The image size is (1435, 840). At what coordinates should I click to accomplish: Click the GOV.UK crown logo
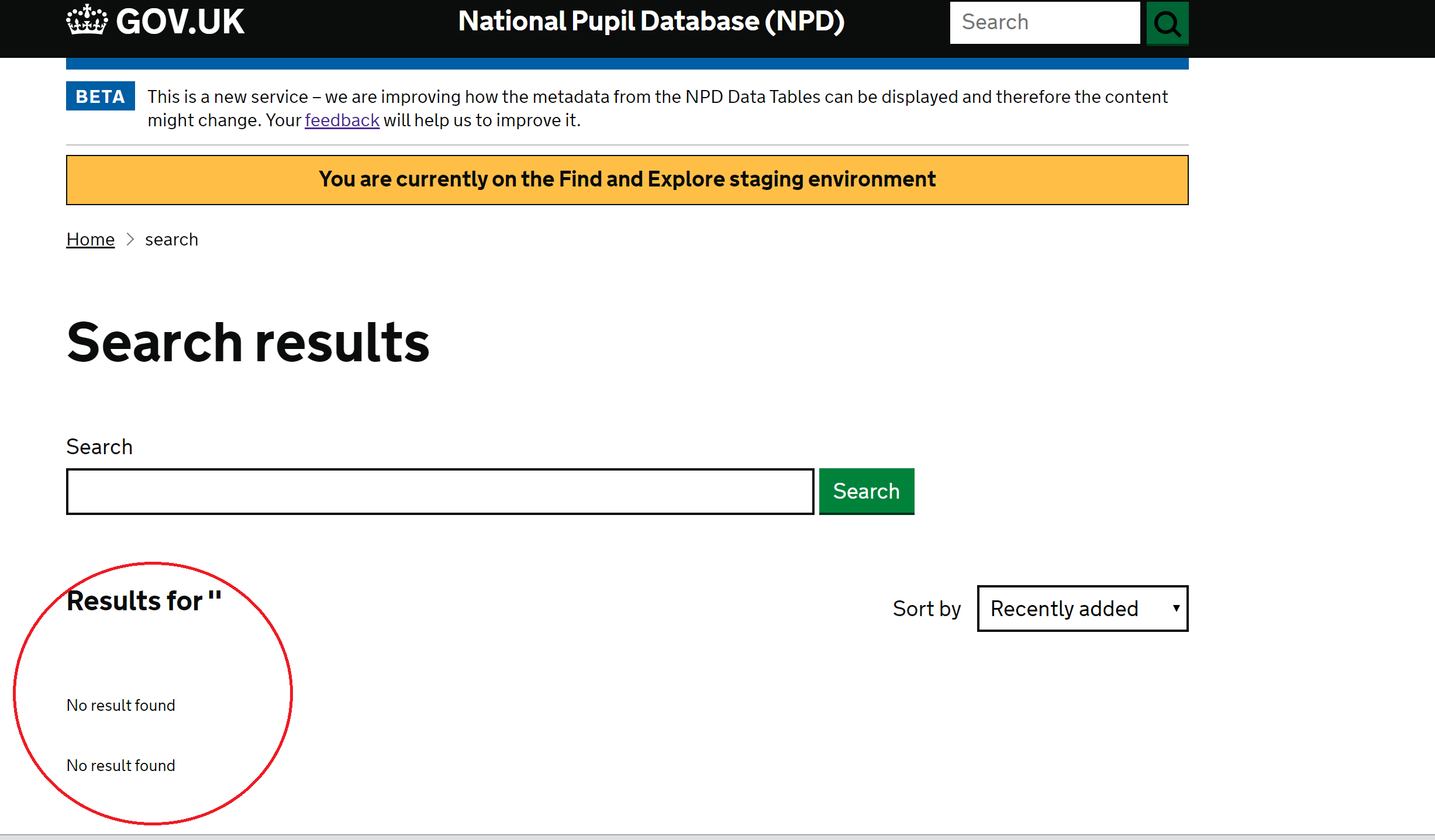point(87,20)
